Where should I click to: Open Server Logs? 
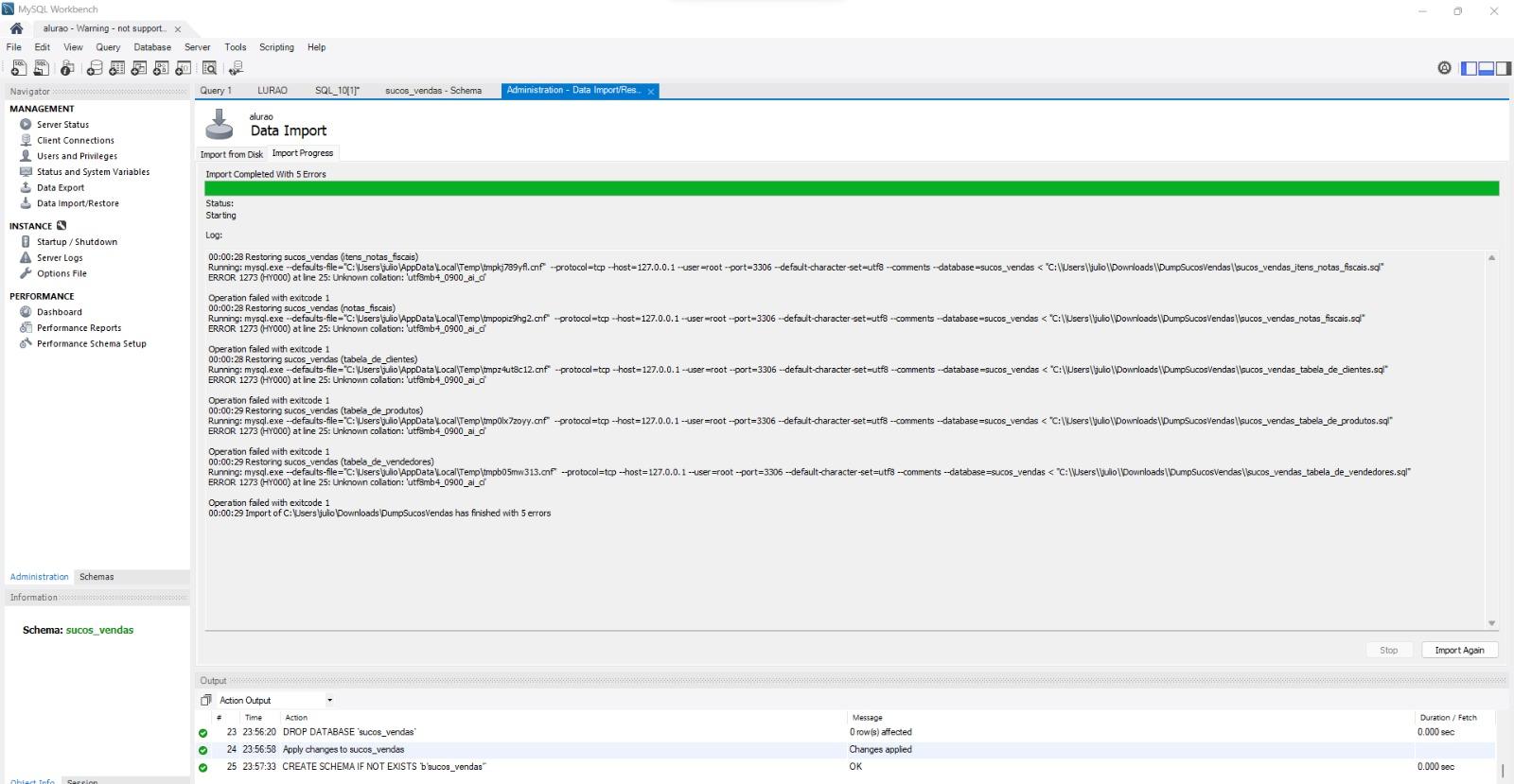(x=60, y=257)
